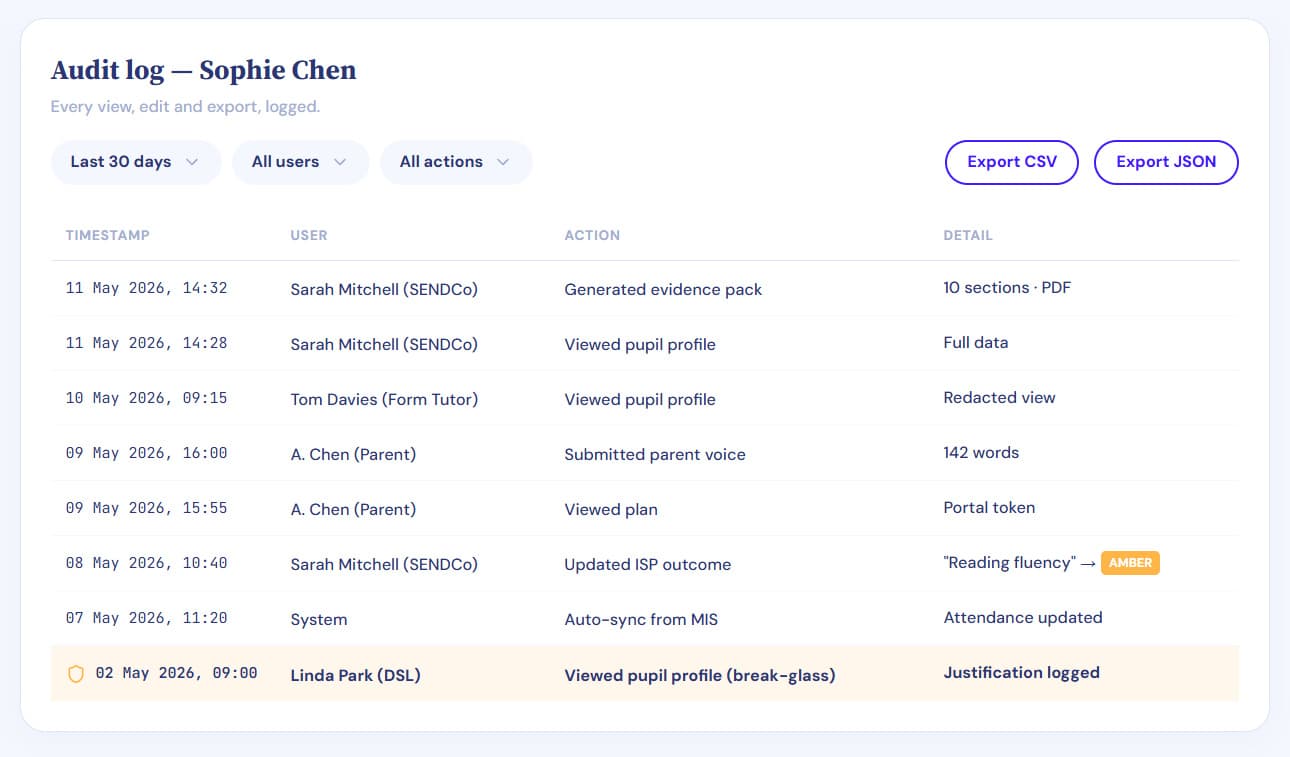The height and width of the screenshot is (757, 1290).
Task: Click the Export JSON button
Action: coord(1166,162)
